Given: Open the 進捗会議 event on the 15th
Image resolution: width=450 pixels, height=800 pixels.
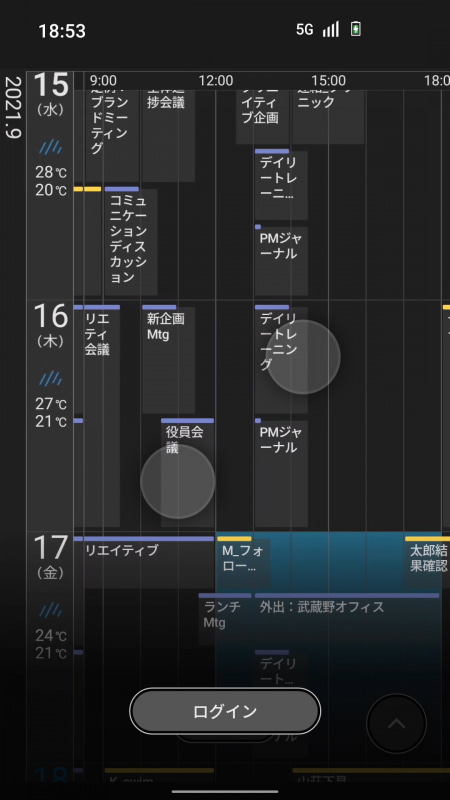Looking at the screenshot, I should tap(168, 135).
